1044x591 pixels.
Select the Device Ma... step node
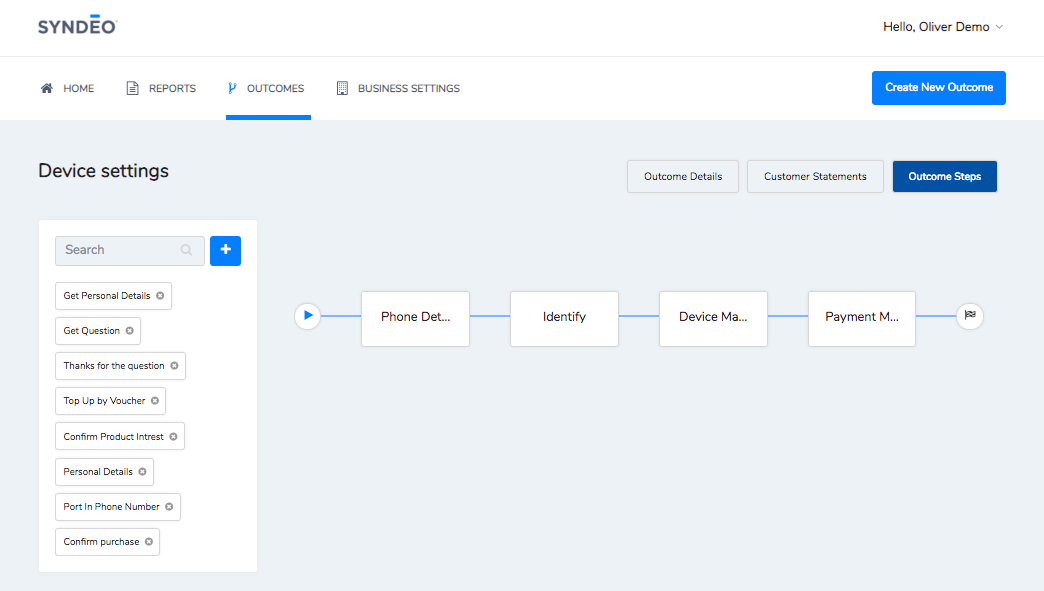click(713, 318)
